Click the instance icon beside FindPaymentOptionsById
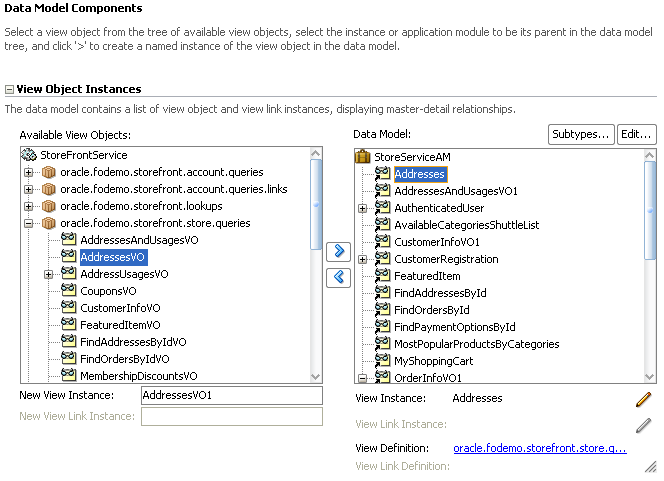 coord(382,326)
